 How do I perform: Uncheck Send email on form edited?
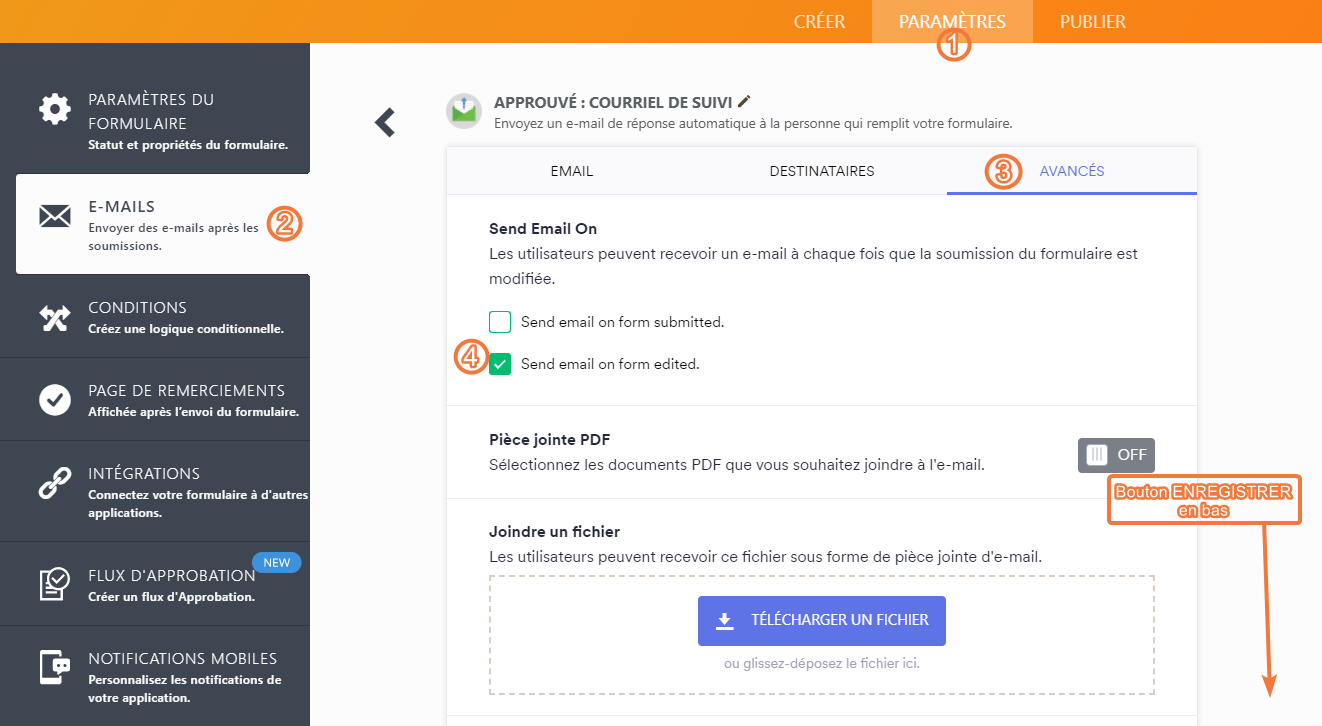[500, 364]
